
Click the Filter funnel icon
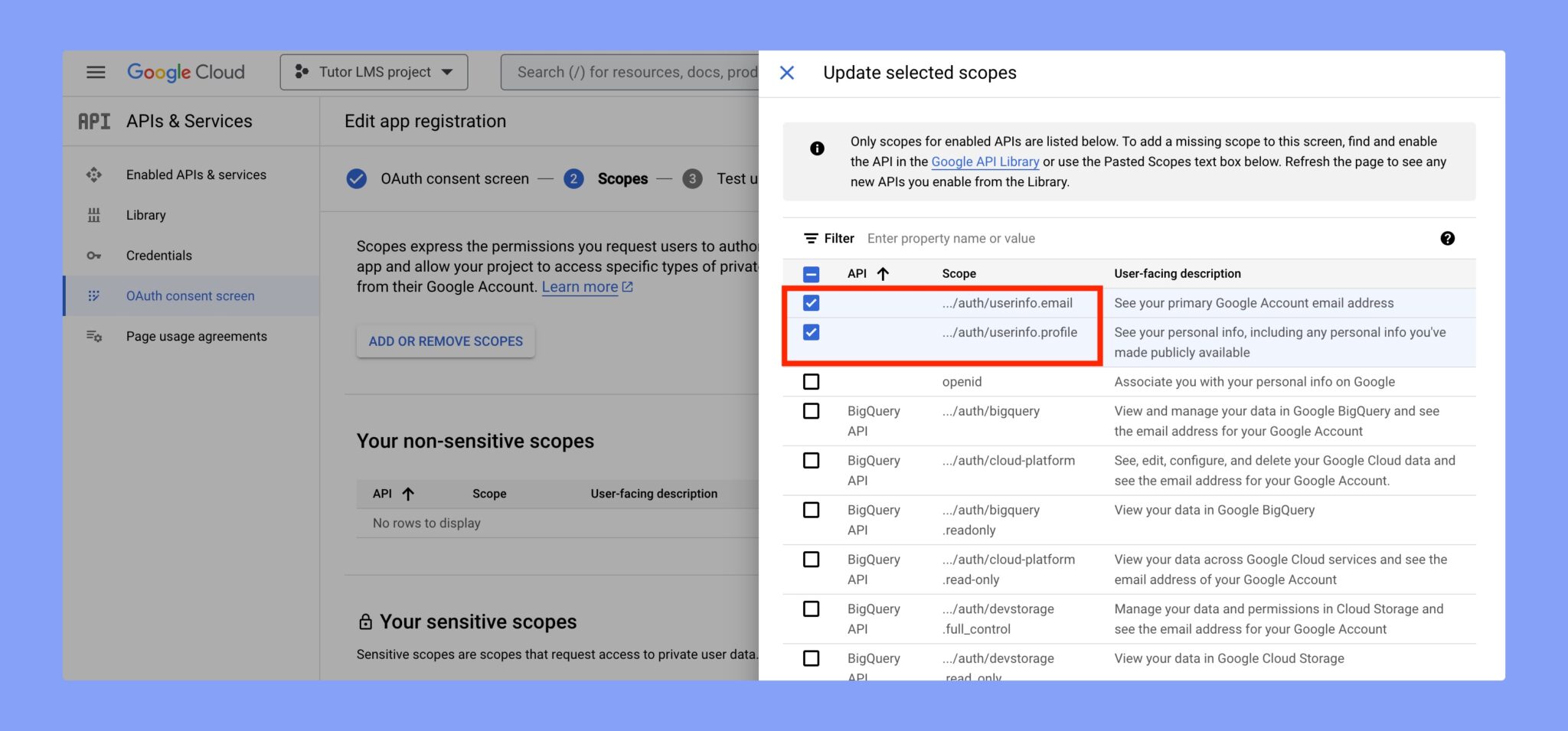point(811,238)
